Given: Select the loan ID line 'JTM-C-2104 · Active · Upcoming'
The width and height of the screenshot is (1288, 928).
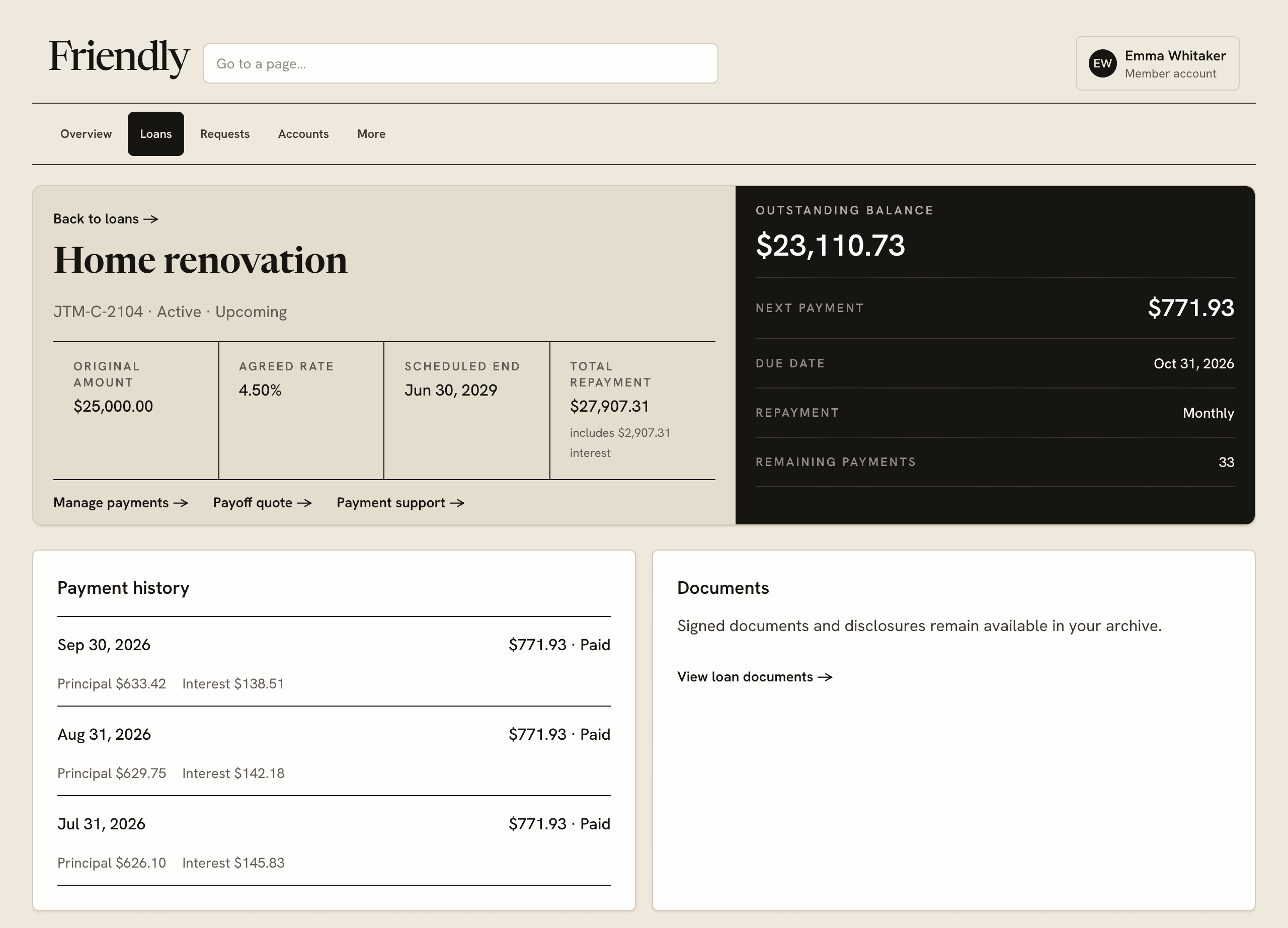Looking at the screenshot, I should (170, 312).
